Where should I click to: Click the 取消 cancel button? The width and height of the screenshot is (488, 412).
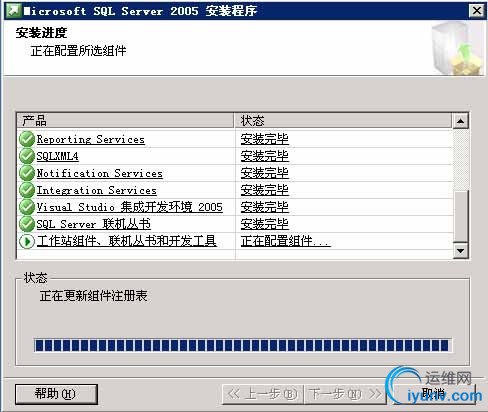(434, 394)
